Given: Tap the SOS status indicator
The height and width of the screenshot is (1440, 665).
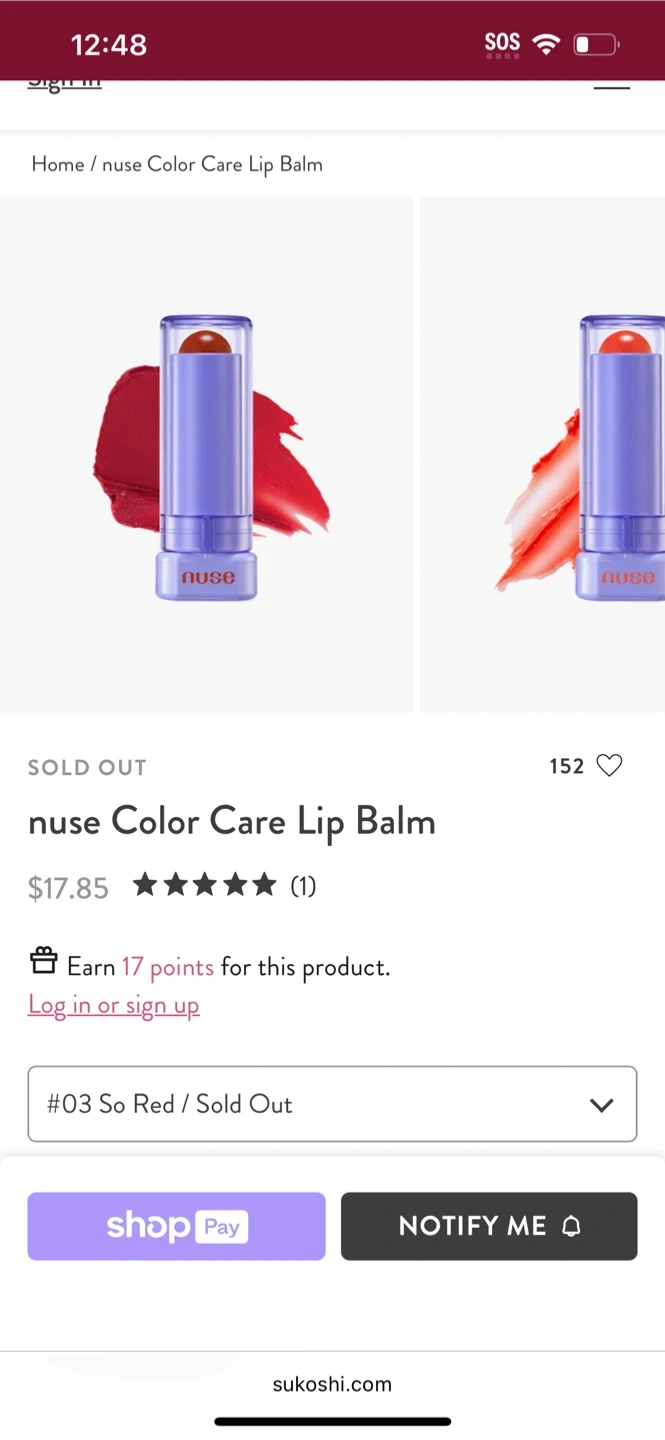Looking at the screenshot, I should click(502, 43).
